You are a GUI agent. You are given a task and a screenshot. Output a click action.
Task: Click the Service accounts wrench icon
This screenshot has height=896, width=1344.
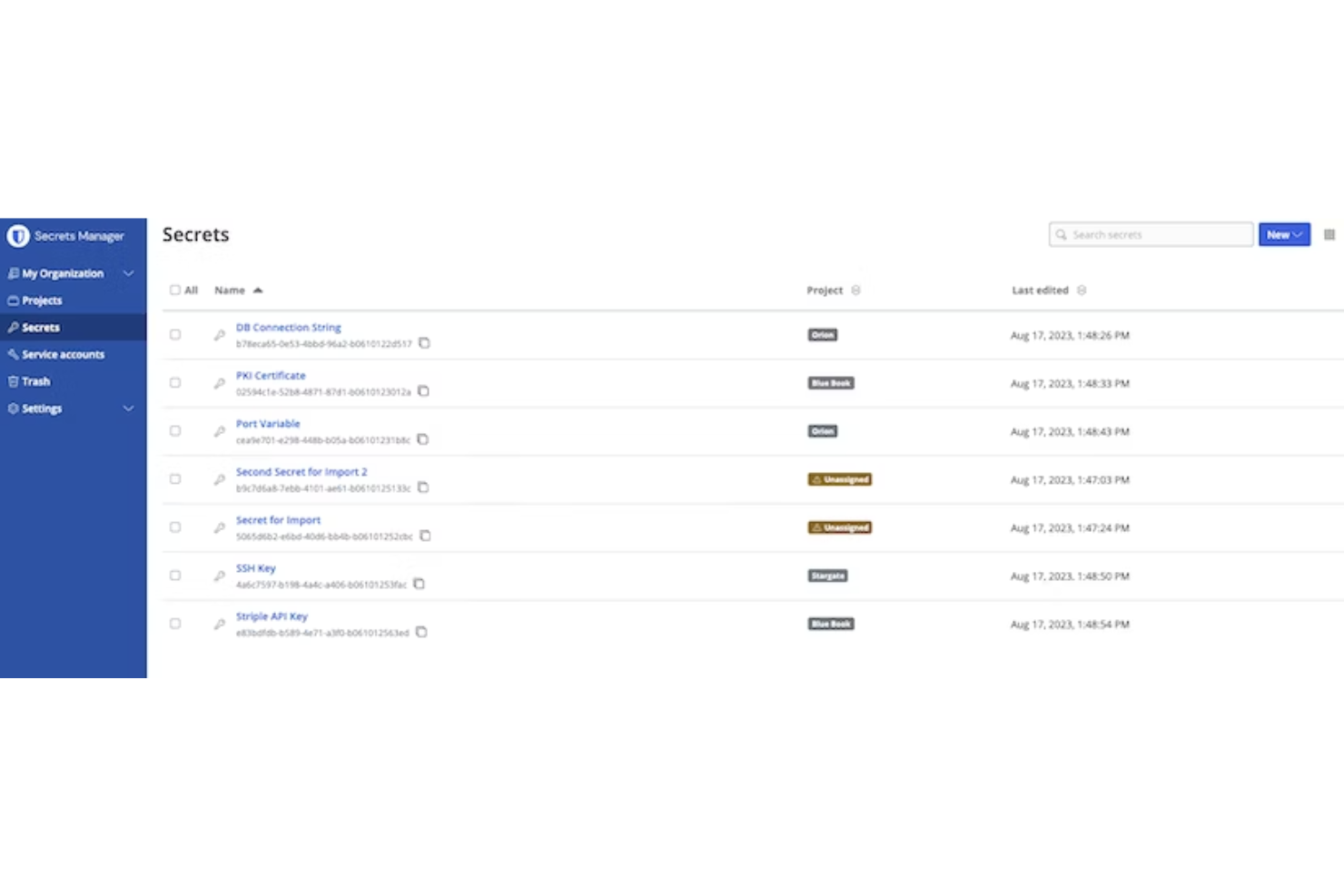pyautogui.click(x=13, y=354)
